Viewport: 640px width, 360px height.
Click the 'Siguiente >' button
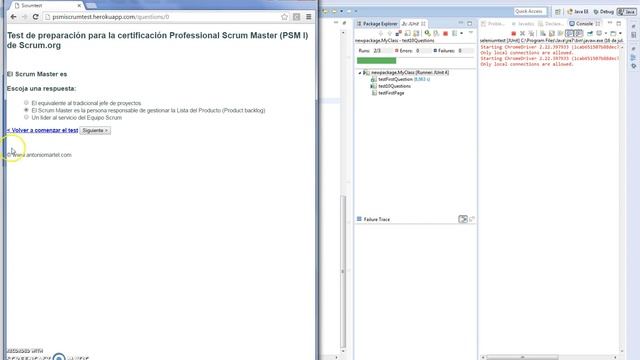[x=95, y=131]
